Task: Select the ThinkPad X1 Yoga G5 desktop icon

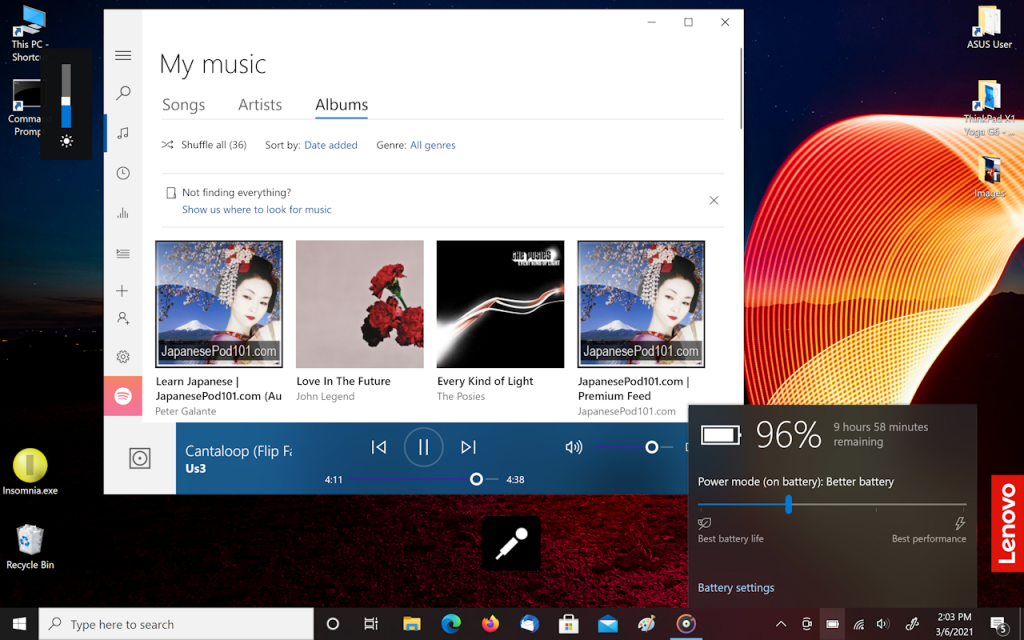Action: coord(989,108)
